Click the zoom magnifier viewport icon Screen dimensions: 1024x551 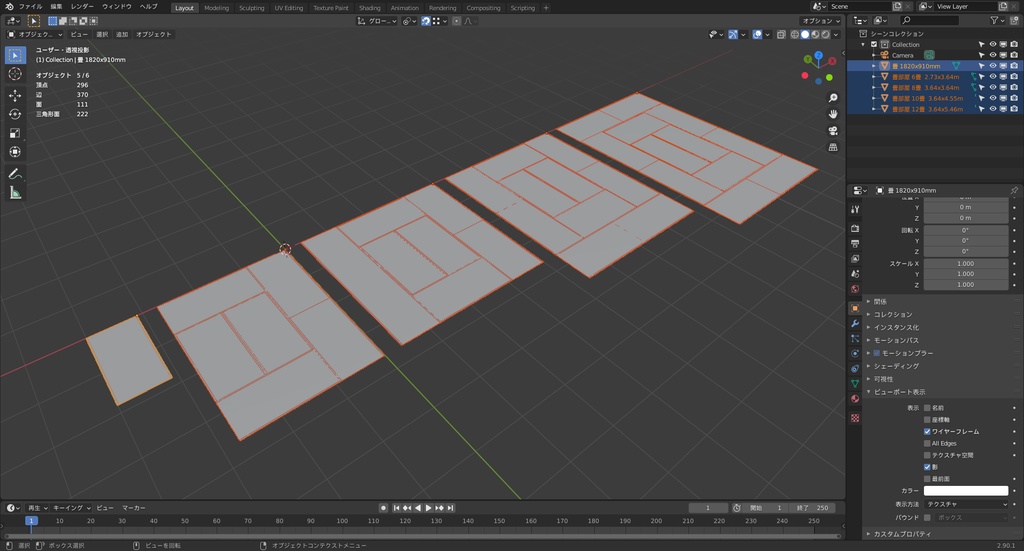[833, 98]
